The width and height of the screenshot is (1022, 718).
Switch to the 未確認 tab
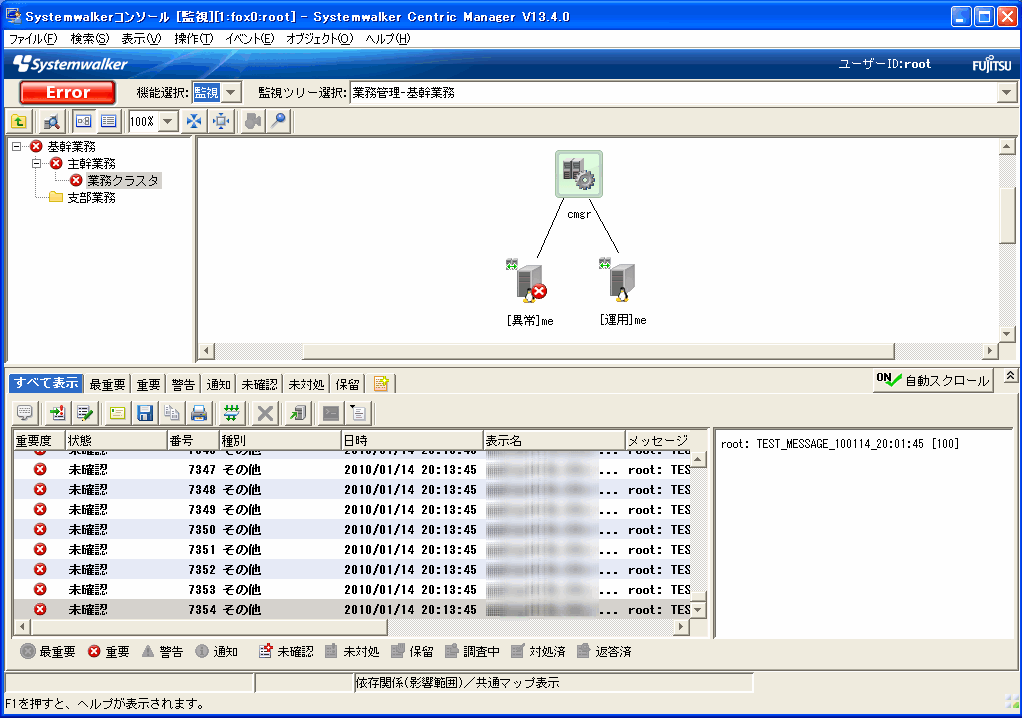click(x=259, y=384)
